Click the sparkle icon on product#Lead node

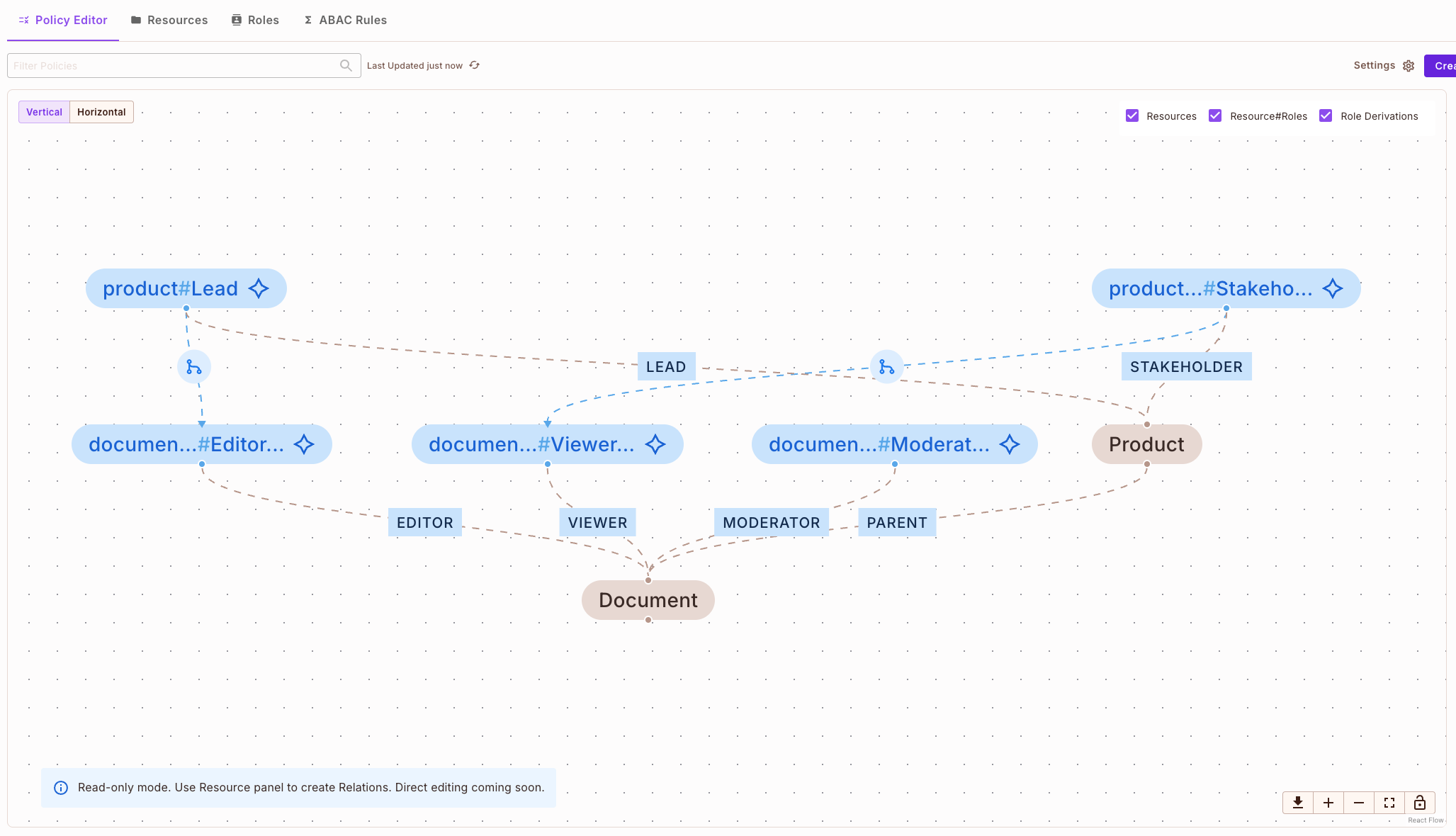(x=259, y=288)
